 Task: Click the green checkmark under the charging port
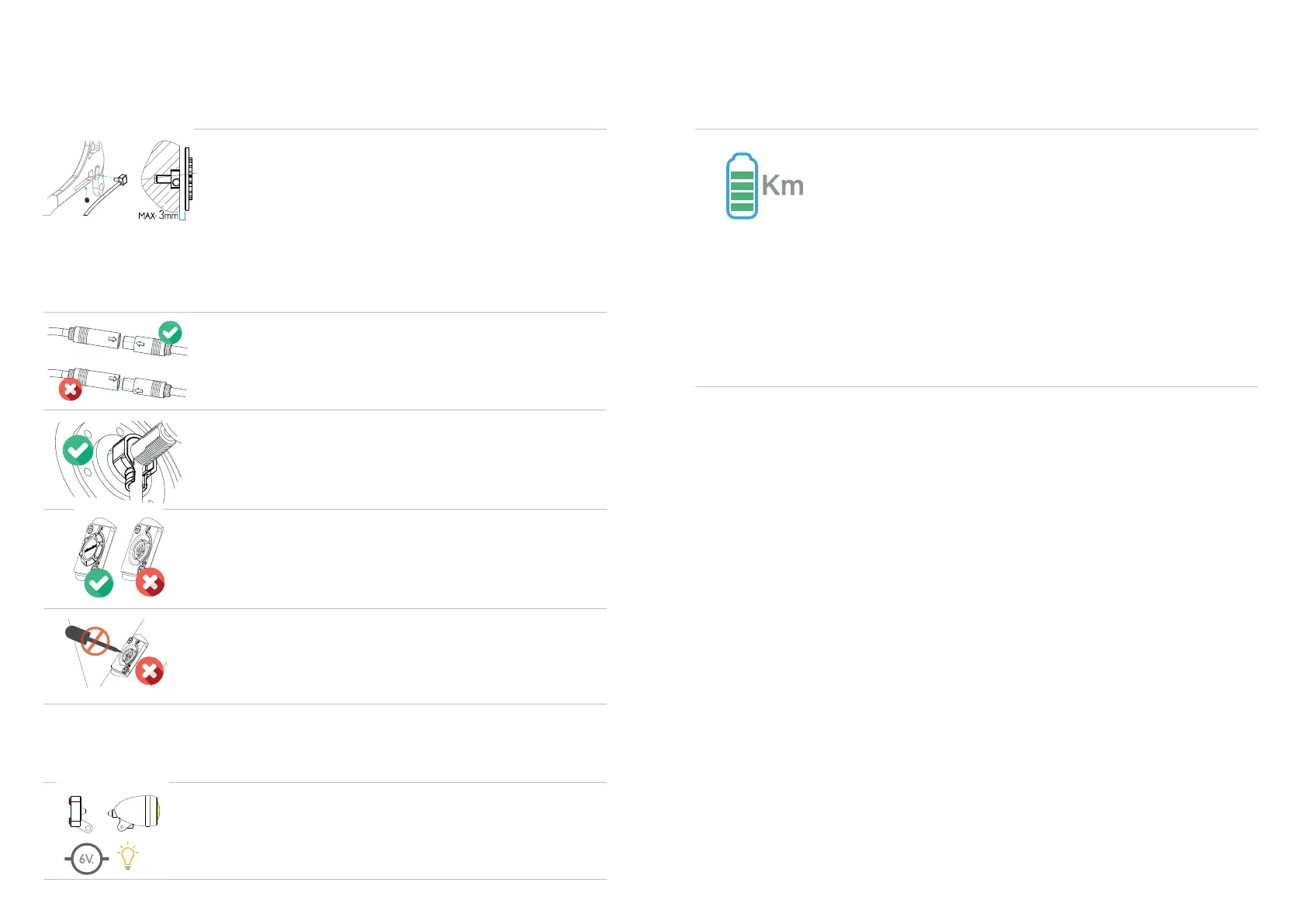click(x=99, y=583)
